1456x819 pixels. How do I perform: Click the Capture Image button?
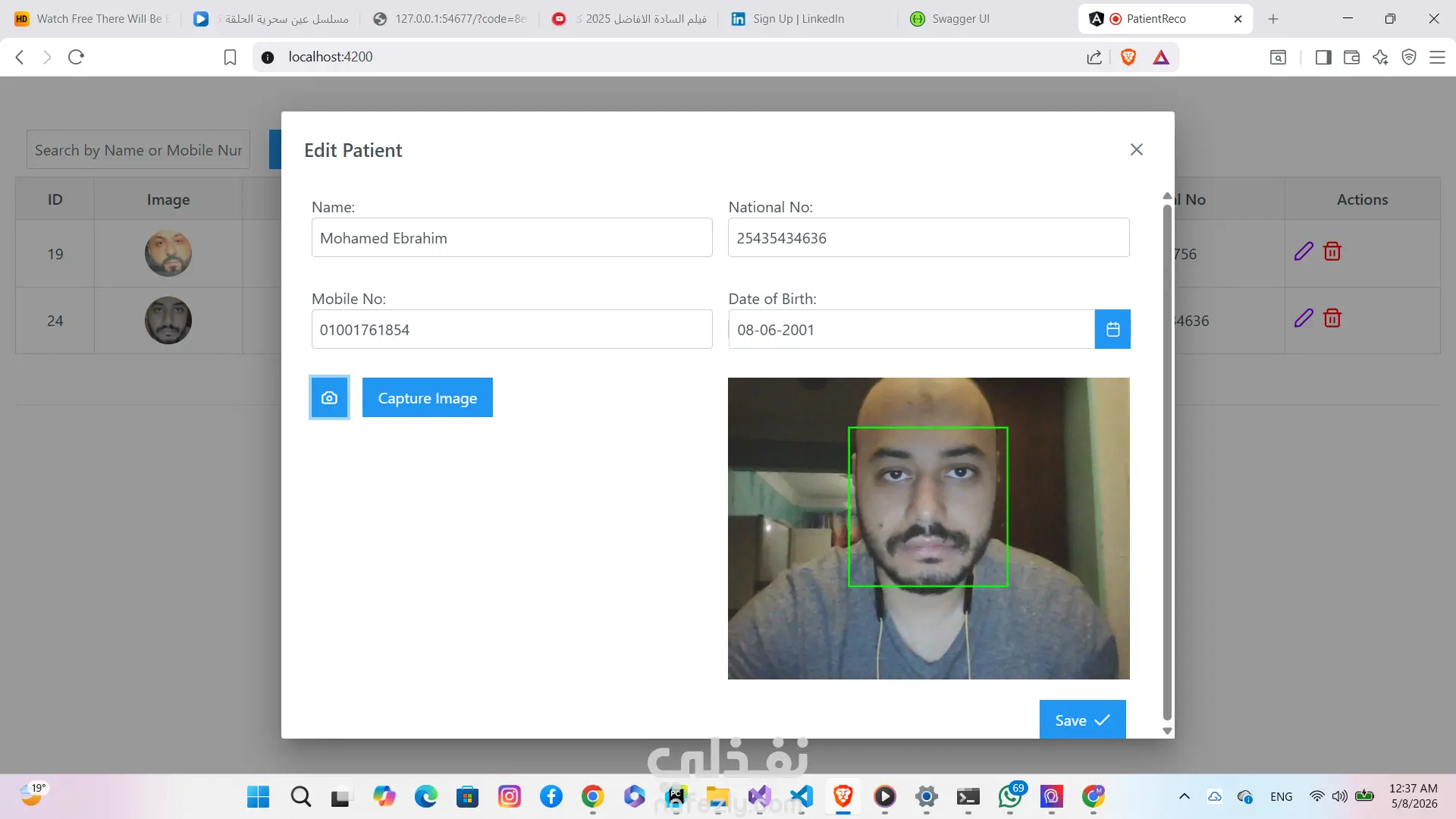[x=428, y=397]
